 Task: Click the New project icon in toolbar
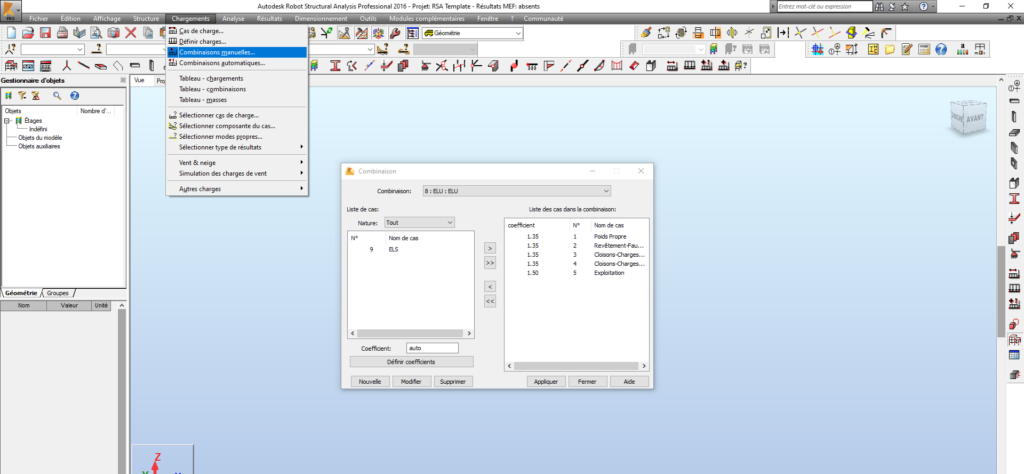point(11,33)
